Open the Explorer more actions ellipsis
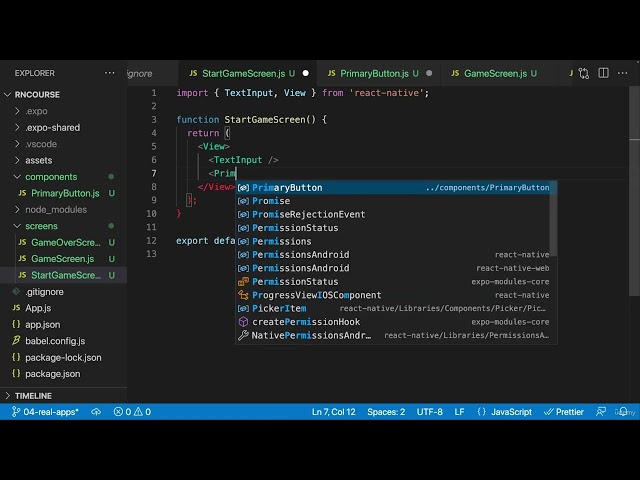Screen dimensions: 640x480 click(110, 73)
